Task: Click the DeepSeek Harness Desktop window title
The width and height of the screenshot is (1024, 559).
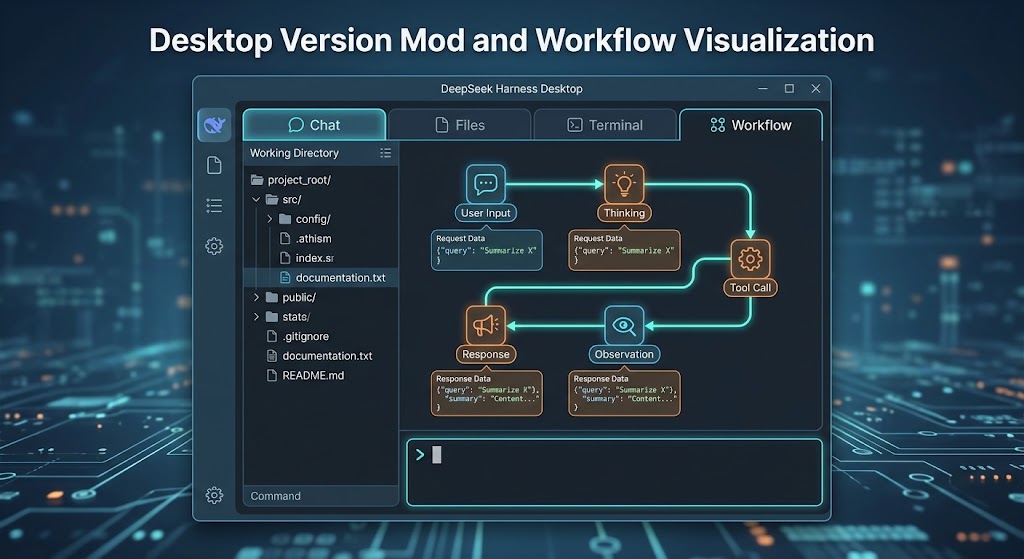Action: tap(511, 88)
